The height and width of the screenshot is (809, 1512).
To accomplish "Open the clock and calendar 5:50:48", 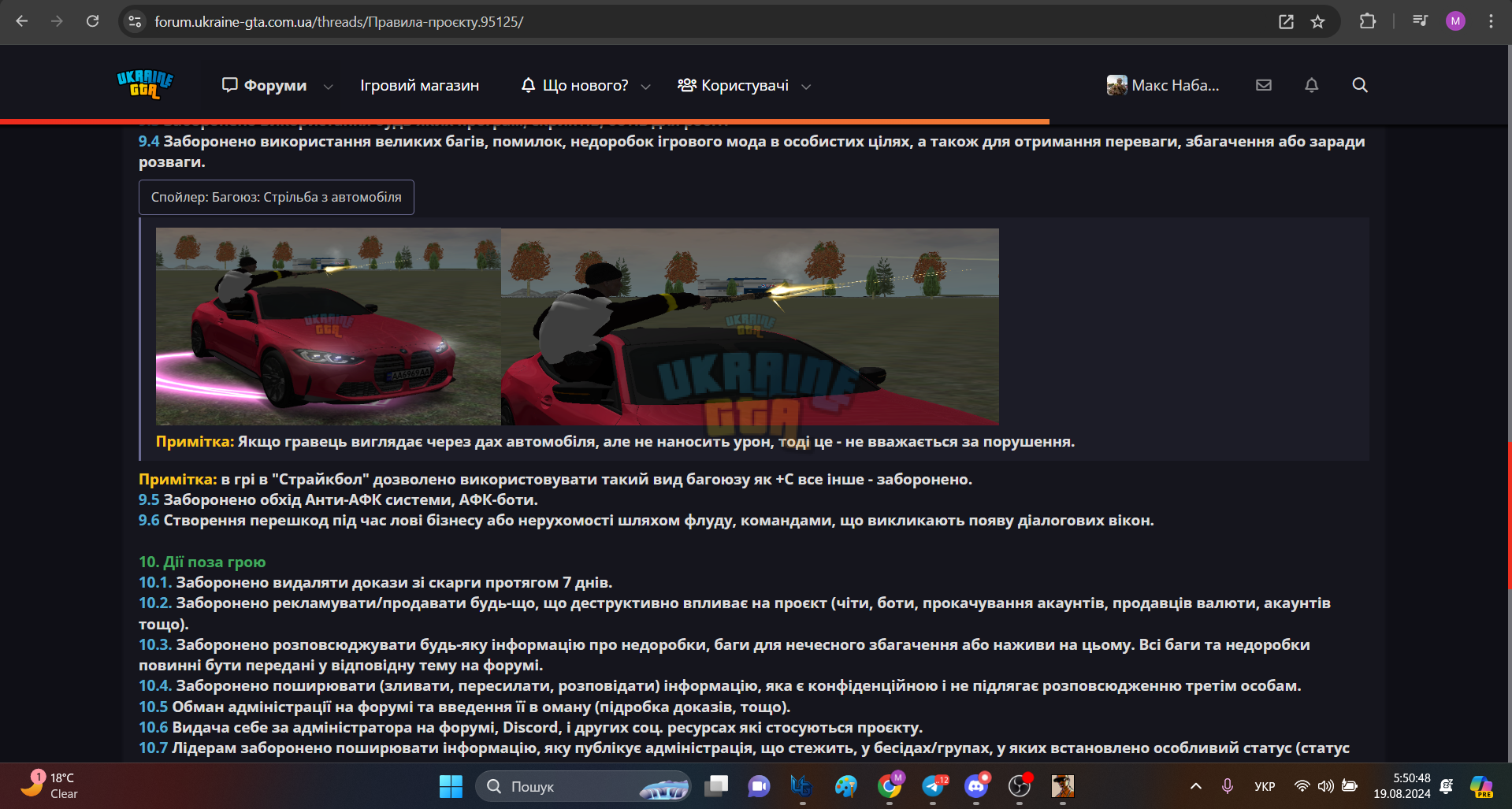I will tap(1402, 786).
